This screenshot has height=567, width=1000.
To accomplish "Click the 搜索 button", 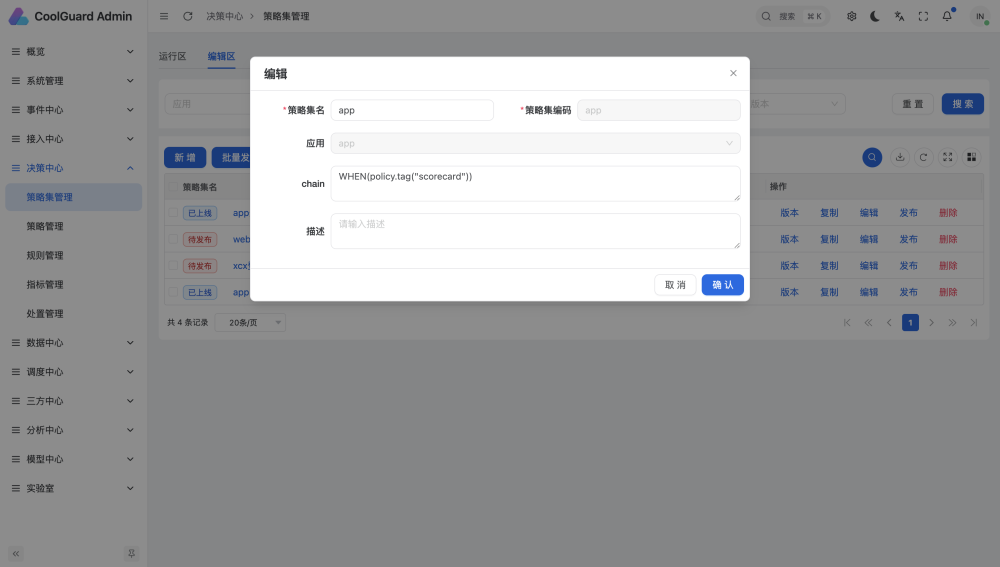I will coord(962,104).
